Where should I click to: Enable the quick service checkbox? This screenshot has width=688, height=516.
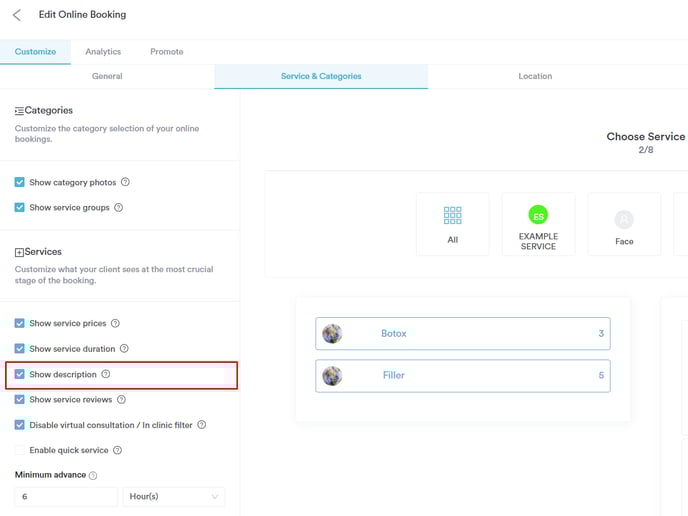click(x=19, y=450)
